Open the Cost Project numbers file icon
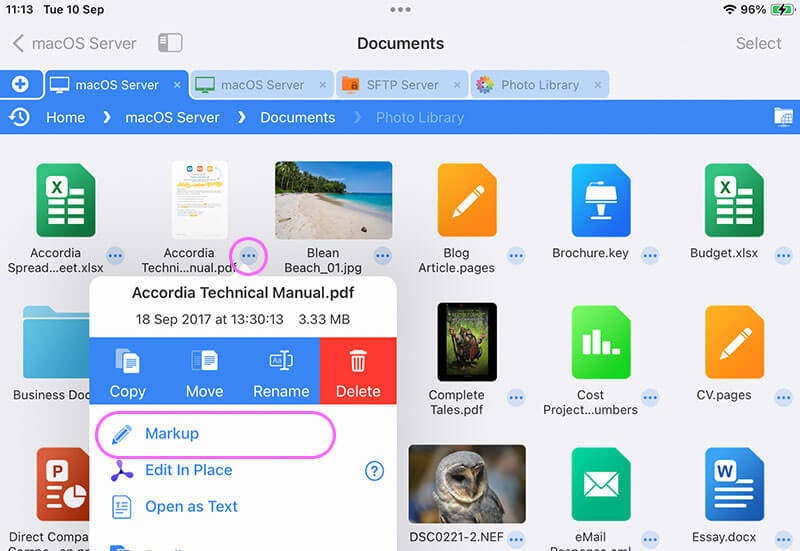800x551 pixels. [601, 342]
